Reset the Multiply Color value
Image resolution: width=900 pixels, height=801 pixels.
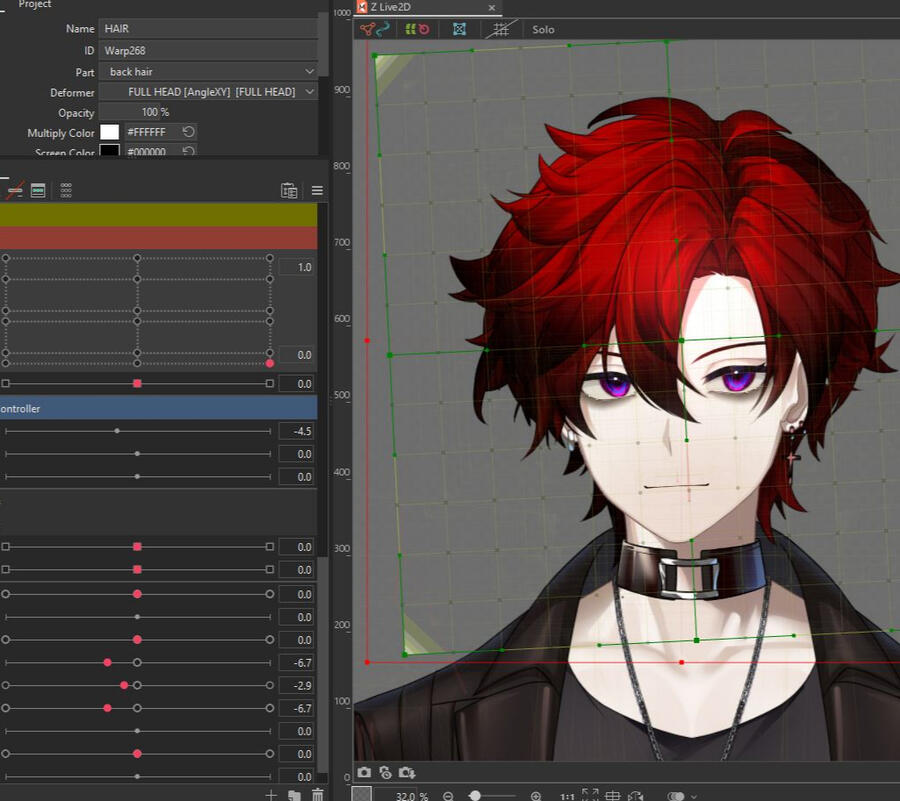click(188, 132)
